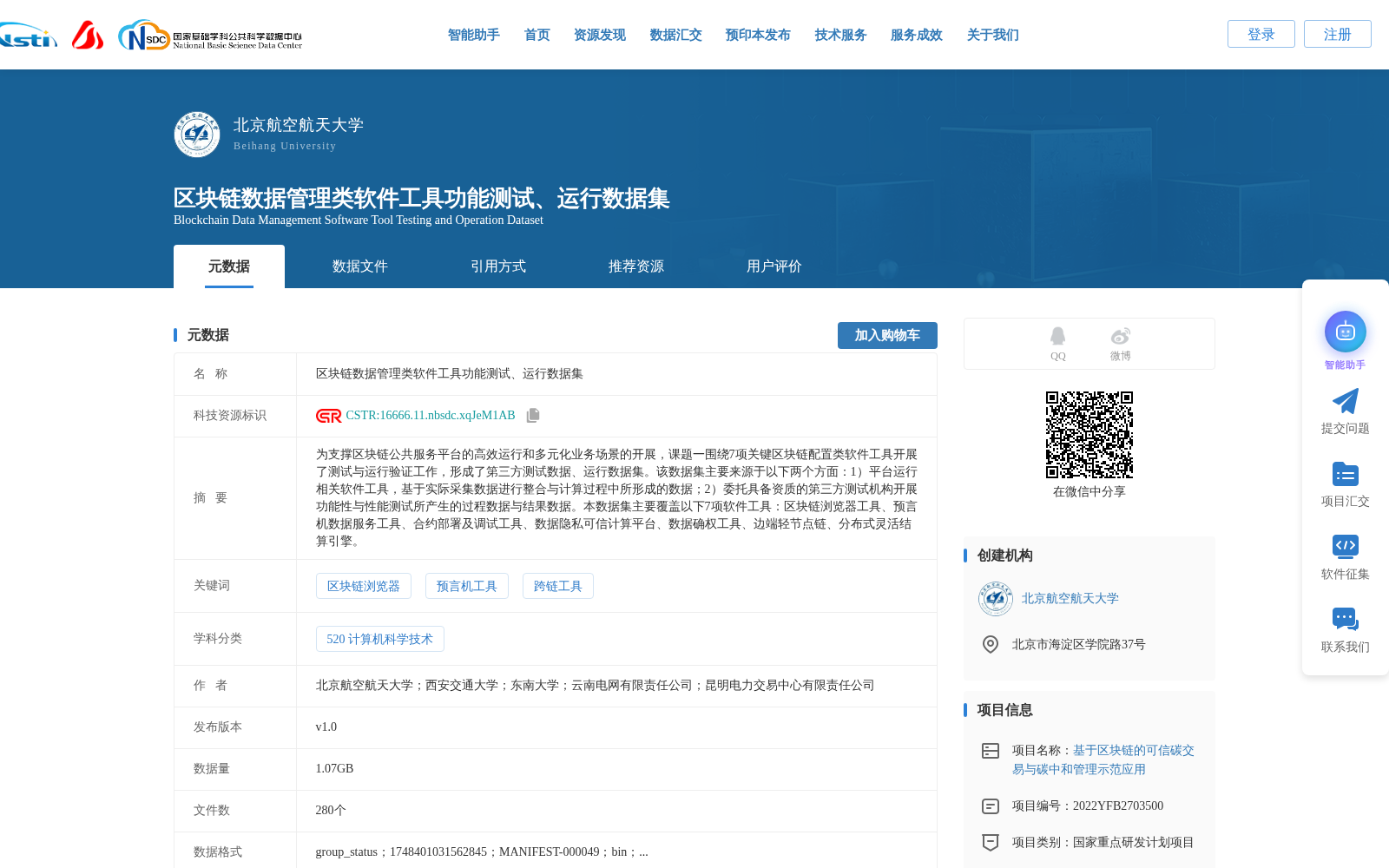Image resolution: width=1389 pixels, height=868 pixels.
Task: Select the 元数据 tab
Action: pyautogui.click(x=229, y=266)
